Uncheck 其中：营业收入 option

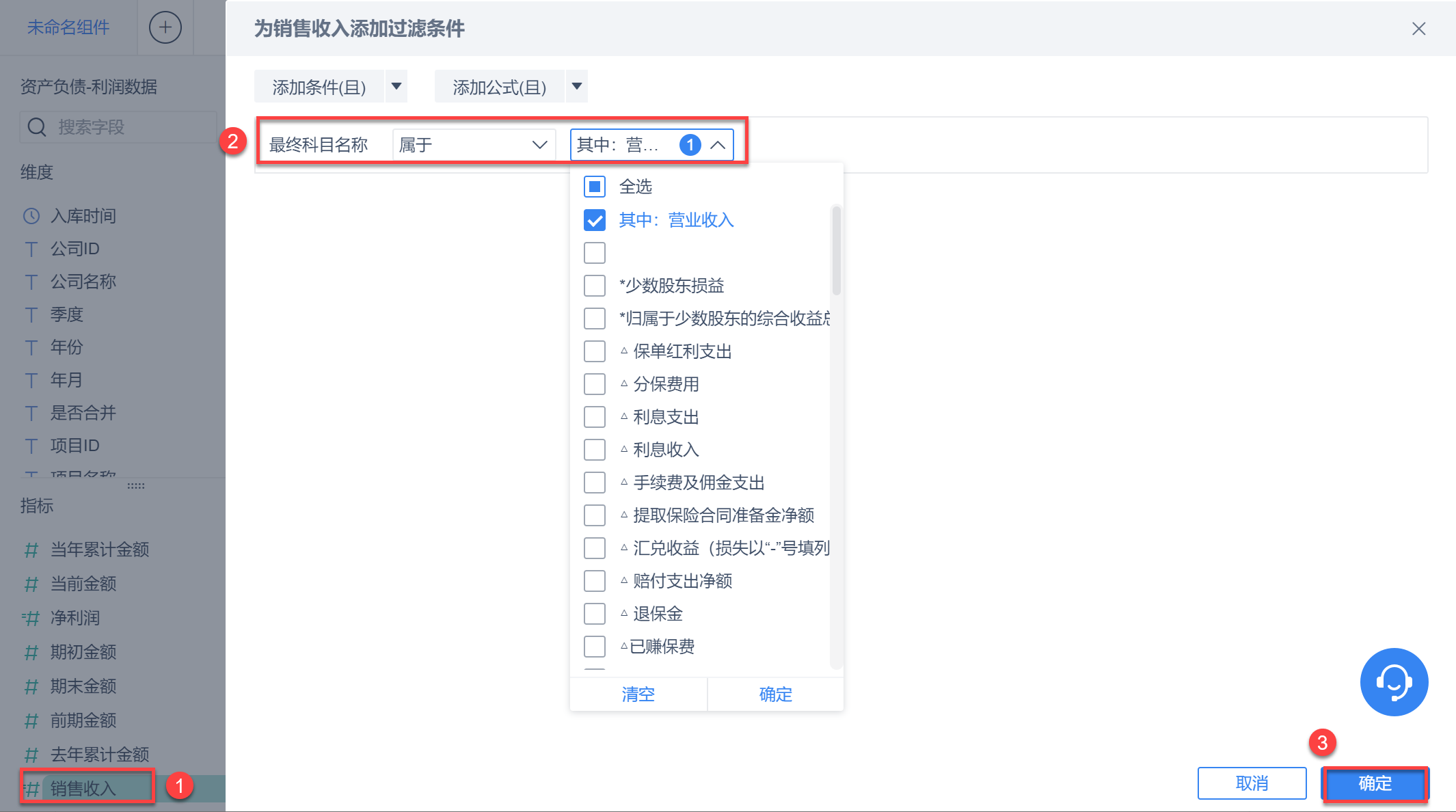point(595,220)
